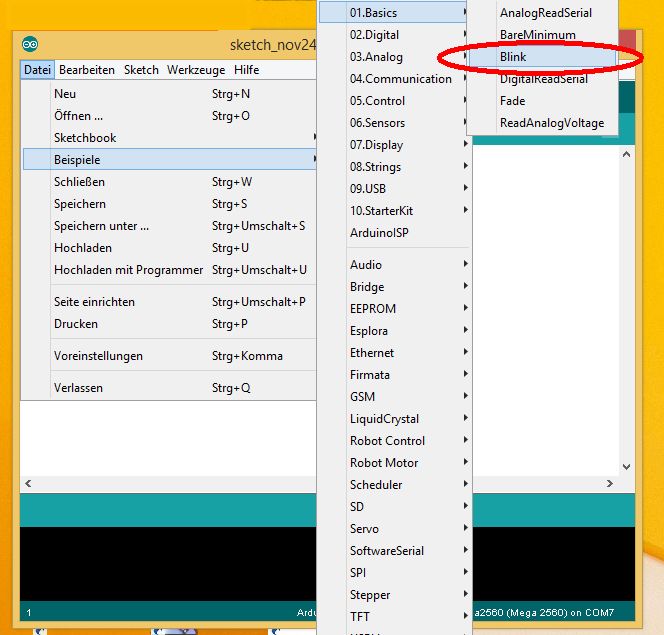Expand Audio library examples

click(x=395, y=265)
